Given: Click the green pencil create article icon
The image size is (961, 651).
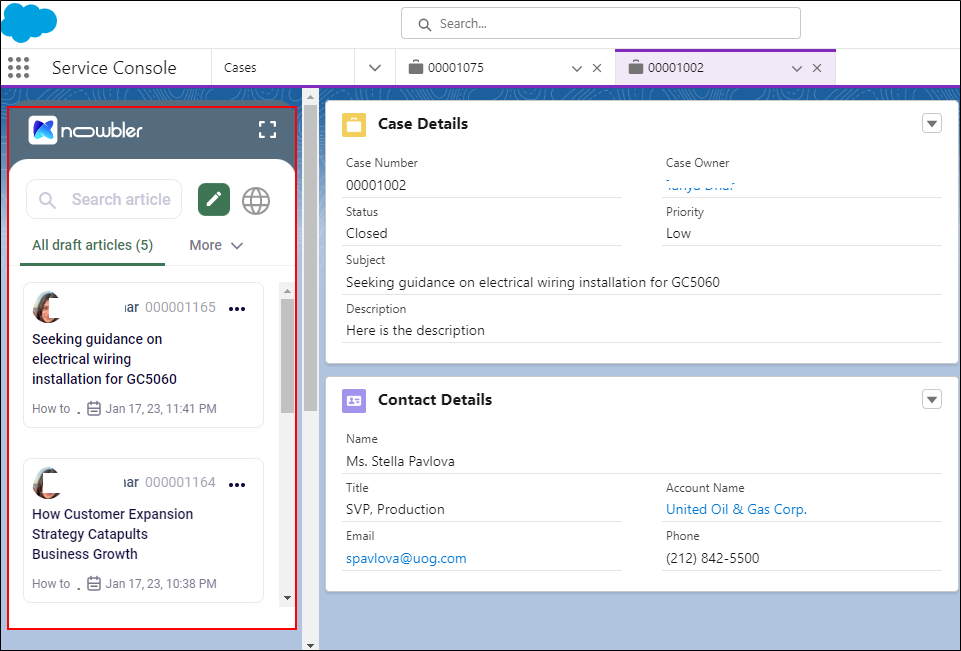Looking at the screenshot, I should tap(214, 200).
